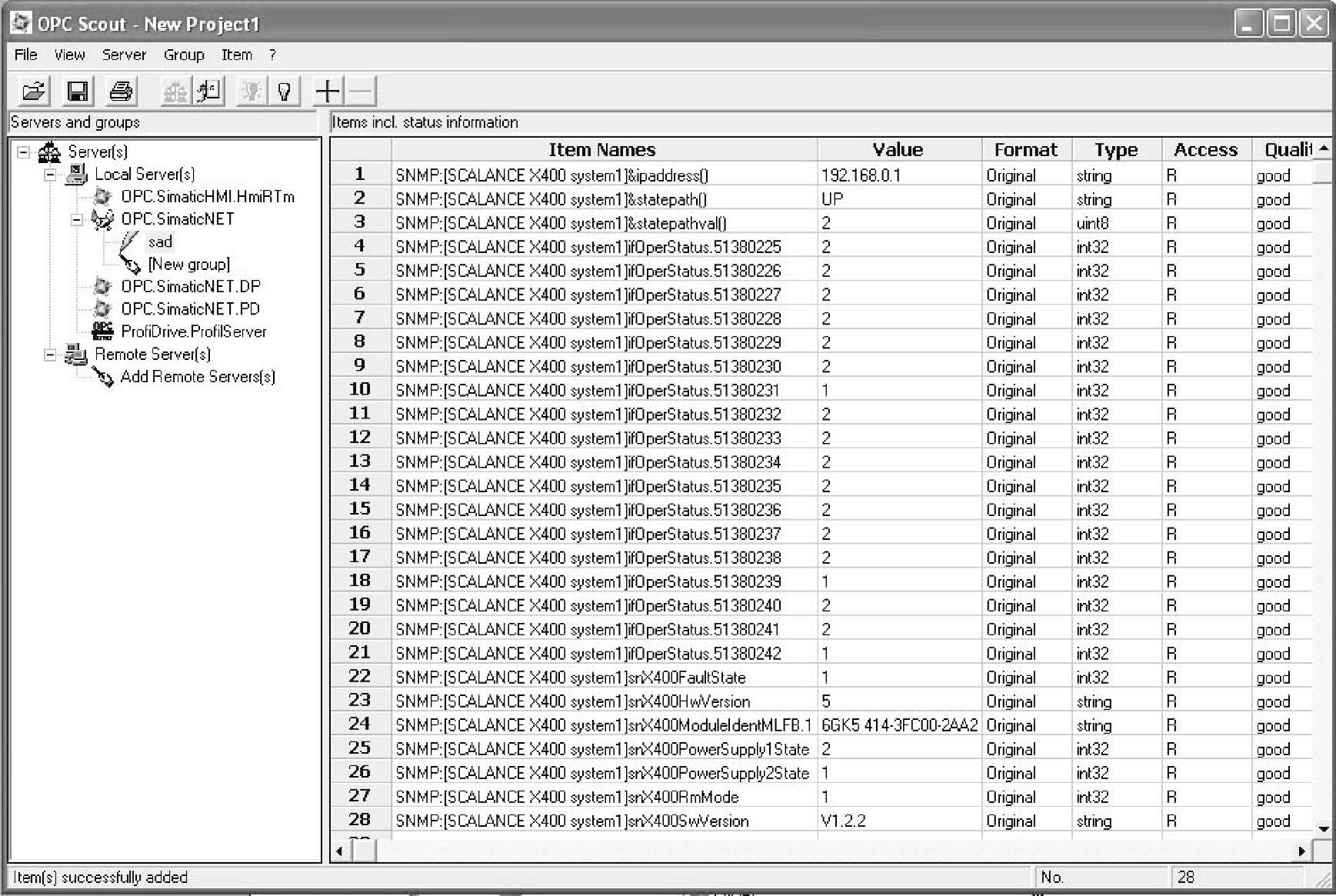The width and height of the screenshot is (1336, 896).
Task: Click the Item Names column header
Action: click(x=605, y=150)
